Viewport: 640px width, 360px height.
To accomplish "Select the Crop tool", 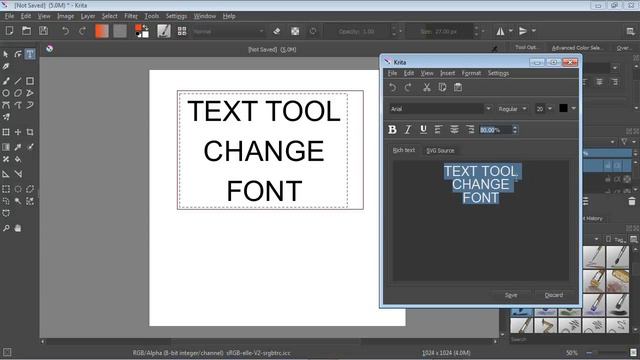I will [30, 132].
